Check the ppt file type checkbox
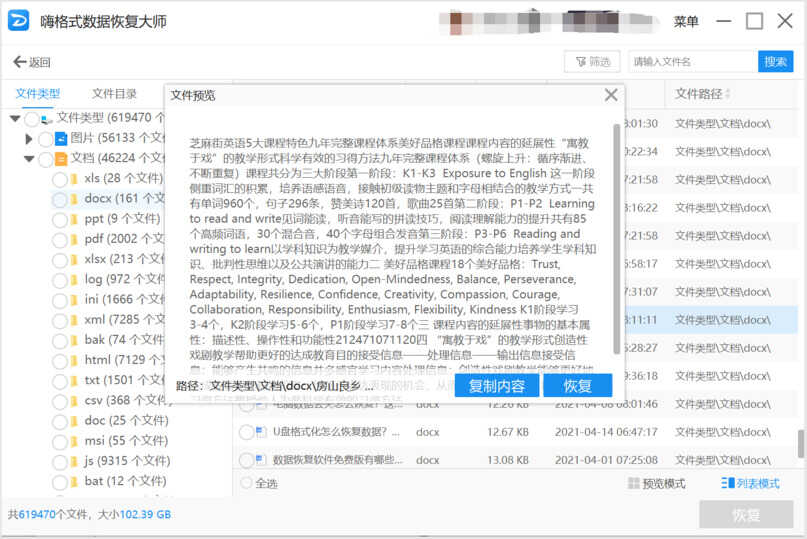Image resolution: width=807 pixels, height=539 pixels. pyautogui.click(x=60, y=220)
